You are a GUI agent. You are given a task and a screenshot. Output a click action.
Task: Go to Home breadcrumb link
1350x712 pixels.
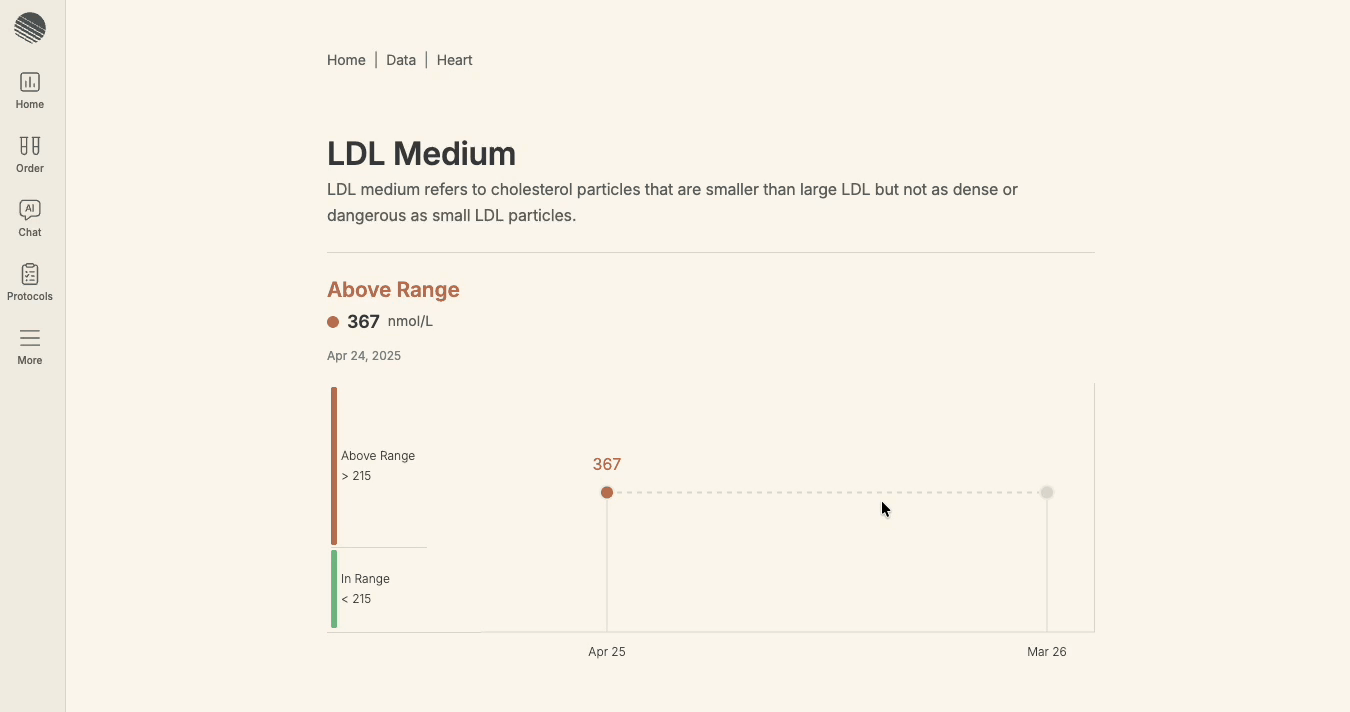click(x=346, y=60)
